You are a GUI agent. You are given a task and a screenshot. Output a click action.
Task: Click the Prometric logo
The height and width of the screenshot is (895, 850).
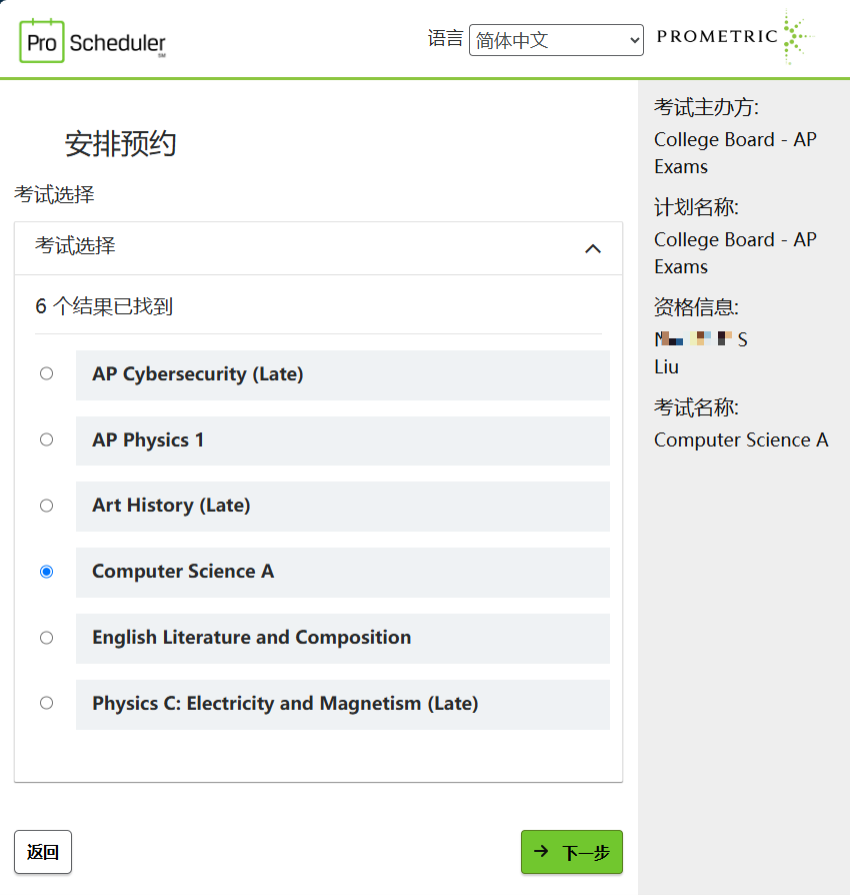point(735,37)
